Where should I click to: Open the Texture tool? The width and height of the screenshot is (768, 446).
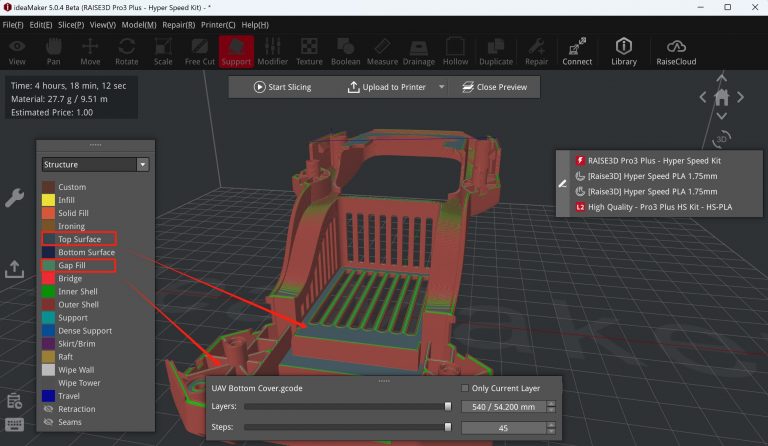tap(309, 52)
